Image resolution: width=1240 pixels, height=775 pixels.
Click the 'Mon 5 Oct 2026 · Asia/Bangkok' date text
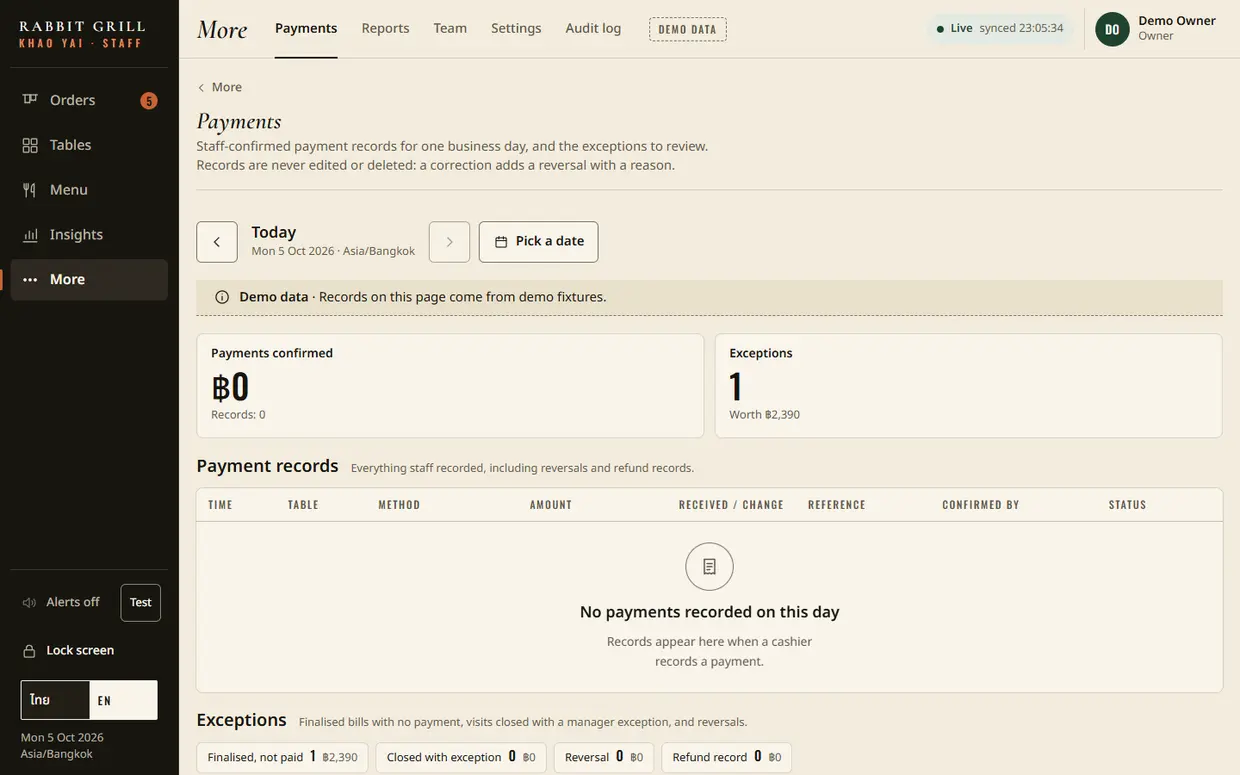333,252
